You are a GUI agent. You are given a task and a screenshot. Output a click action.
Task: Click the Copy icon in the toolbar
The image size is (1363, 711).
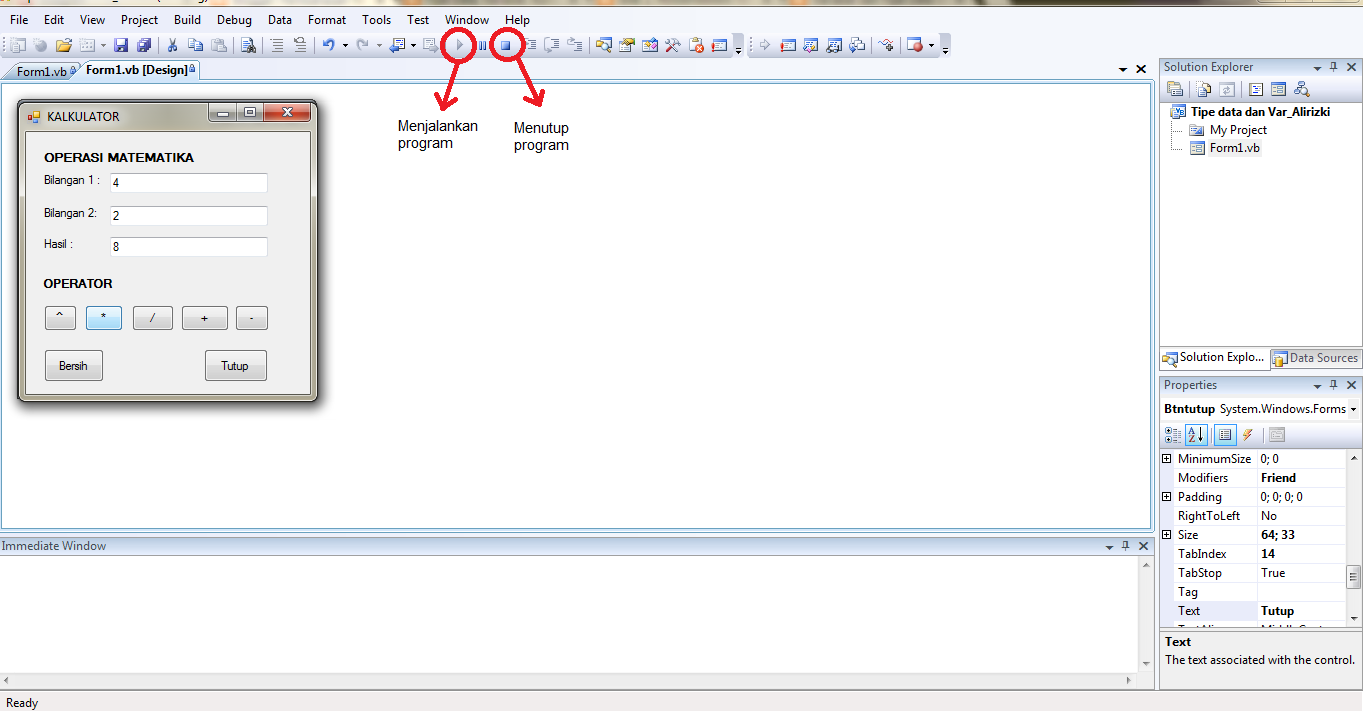196,44
